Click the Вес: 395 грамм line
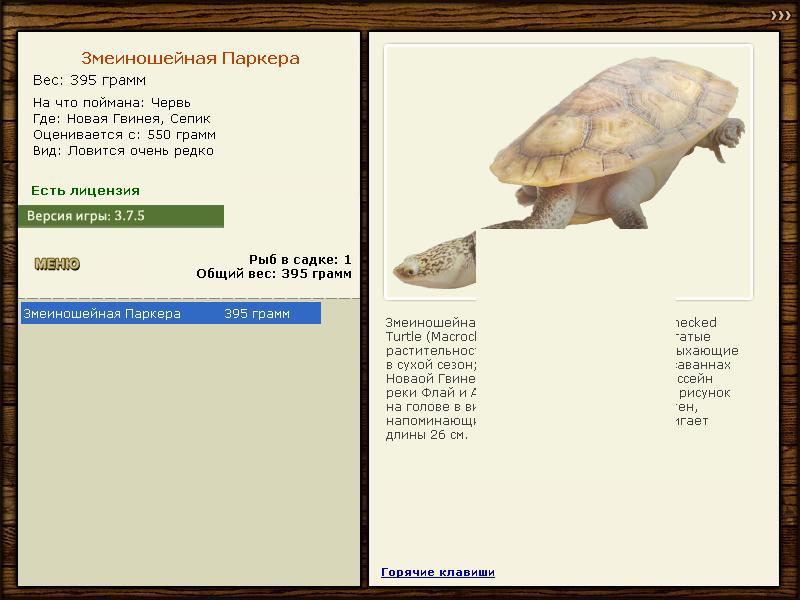 [x=89, y=81]
